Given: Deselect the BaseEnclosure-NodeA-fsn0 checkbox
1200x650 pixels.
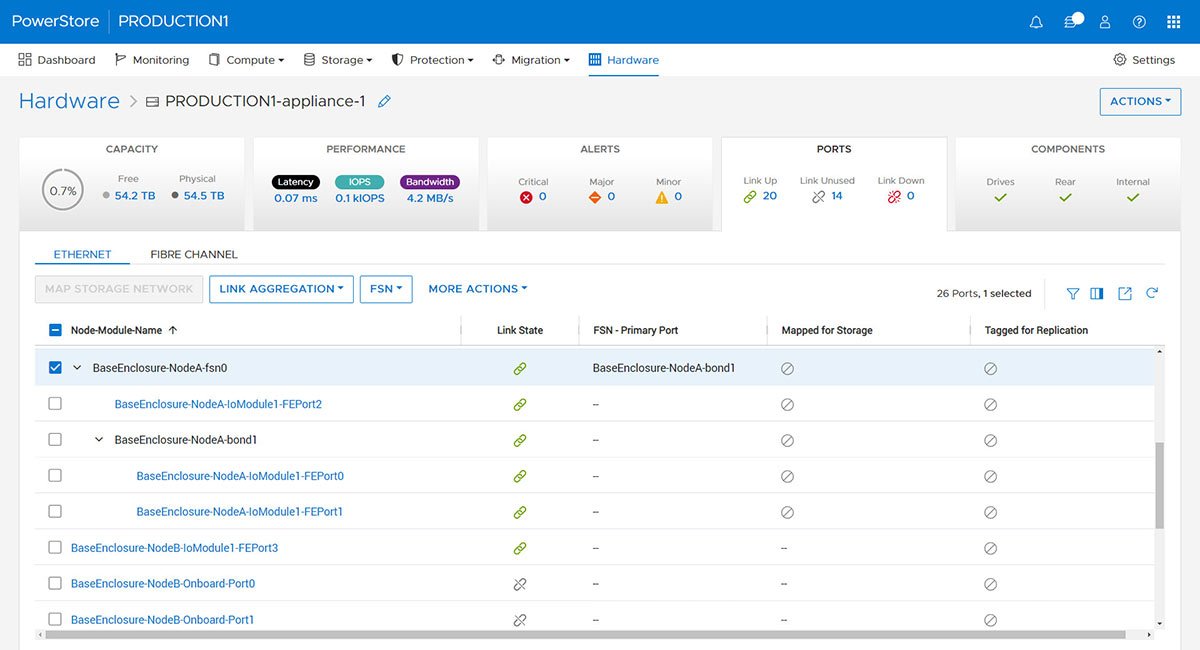Looking at the screenshot, I should [55, 367].
